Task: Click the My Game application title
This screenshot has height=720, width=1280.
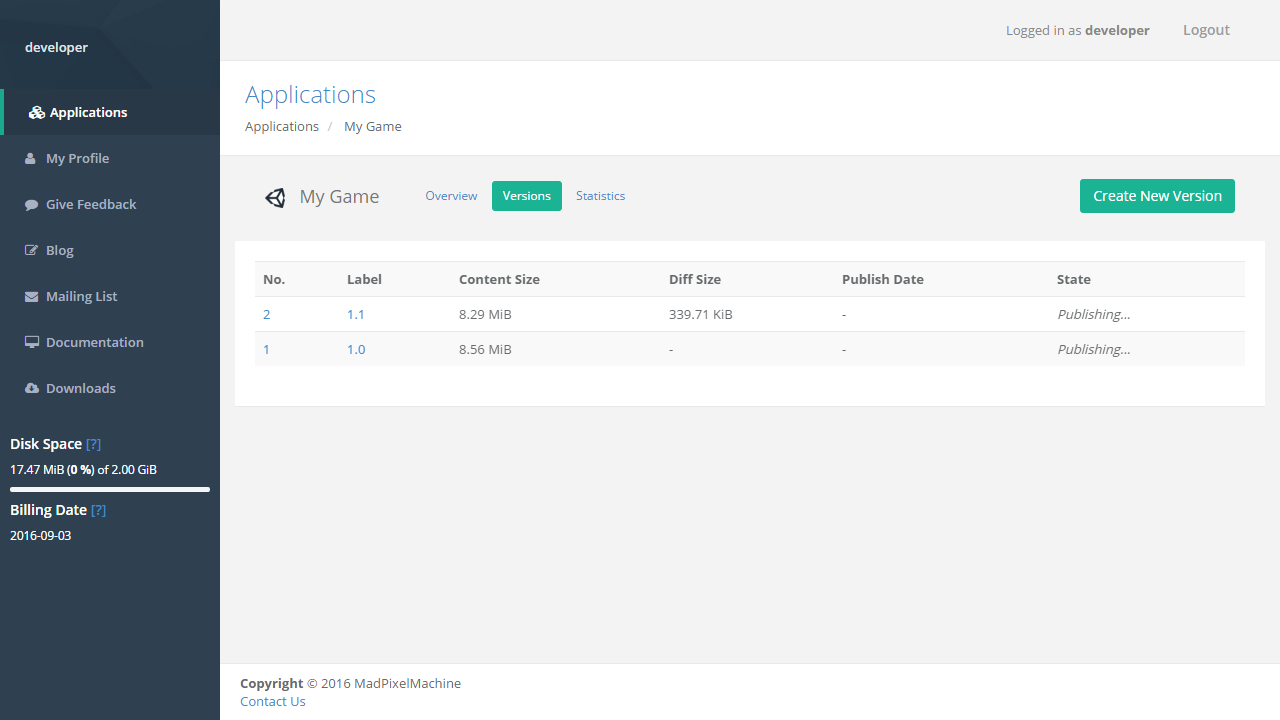Action: coord(339,197)
